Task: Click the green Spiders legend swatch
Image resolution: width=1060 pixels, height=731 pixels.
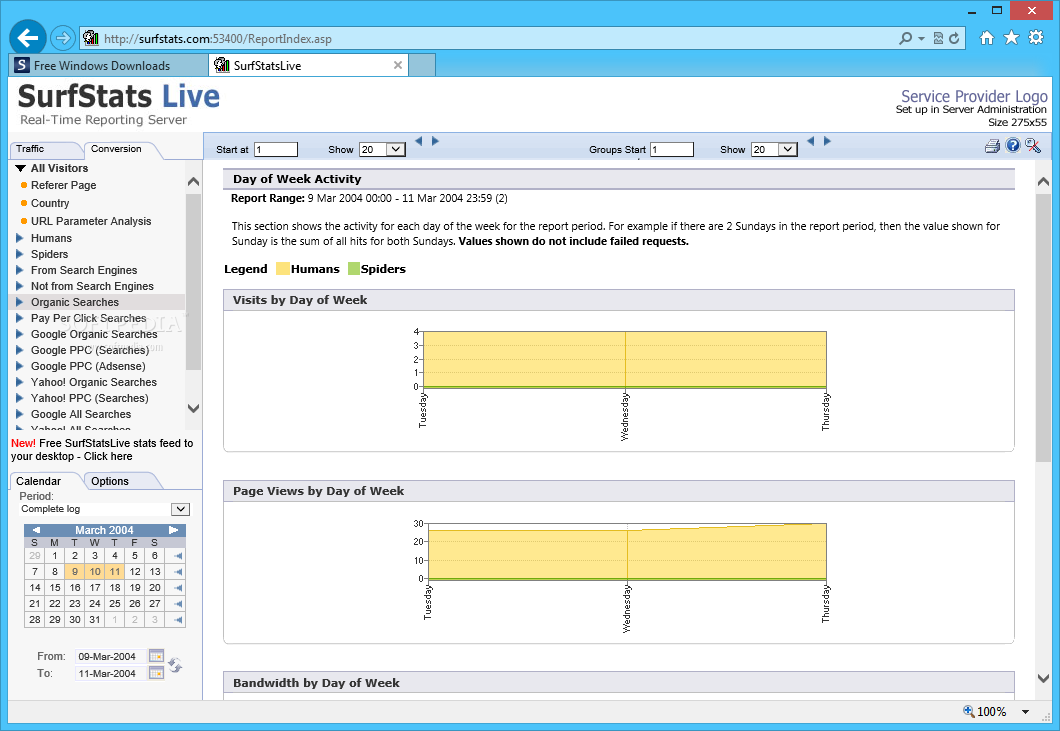Action: click(x=354, y=268)
